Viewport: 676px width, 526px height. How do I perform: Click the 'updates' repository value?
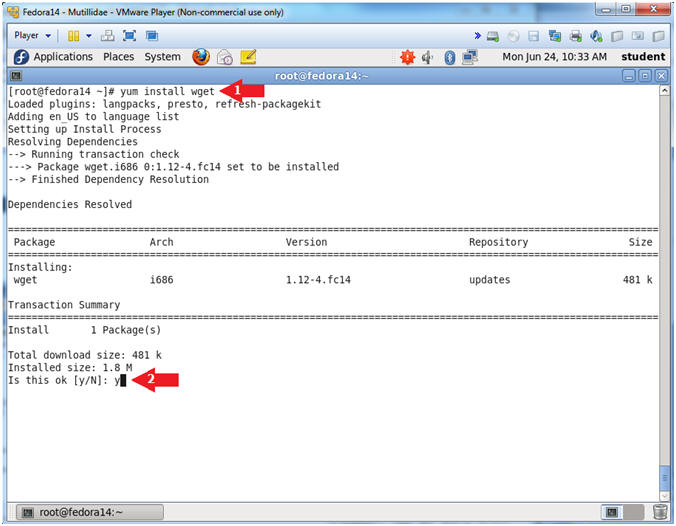[x=490, y=280]
